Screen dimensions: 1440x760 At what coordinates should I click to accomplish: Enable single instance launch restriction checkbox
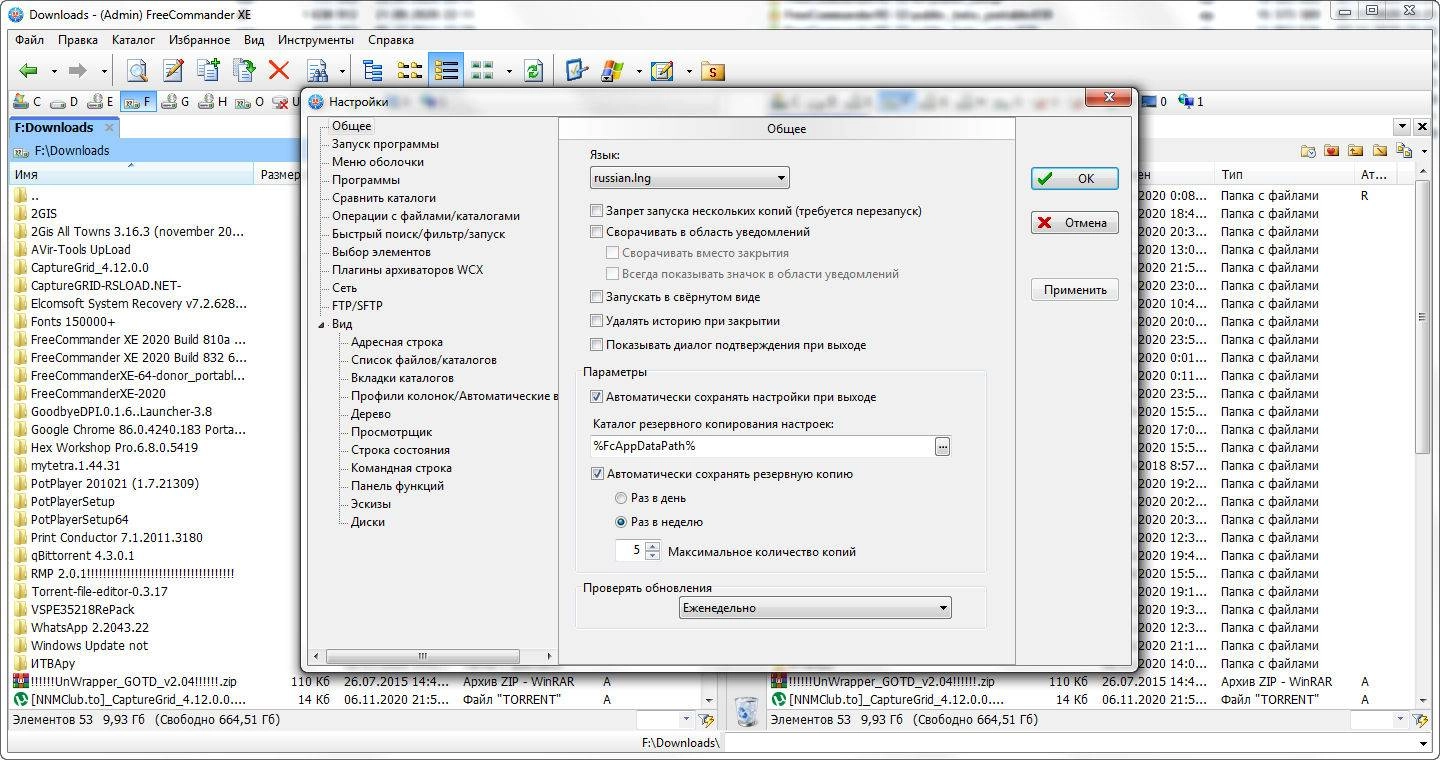(597, 211)
